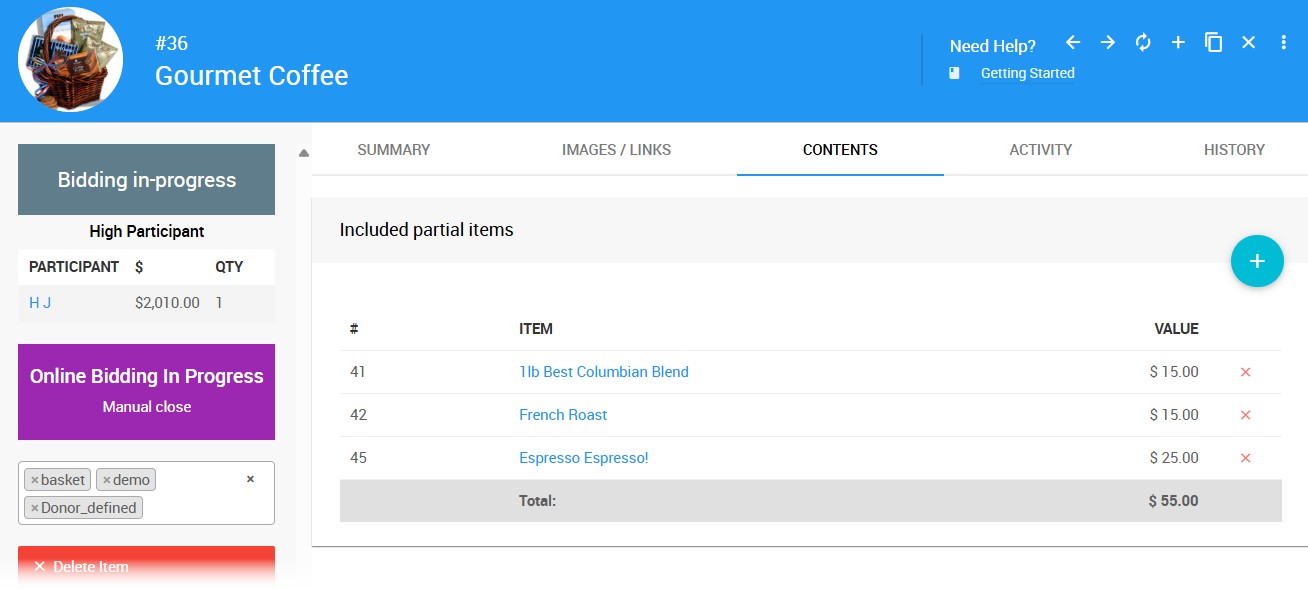This screenshot has width=1308, height=589.
Task: Remove 1lb Best Columbian Blend from contents
Action: 1245,372
